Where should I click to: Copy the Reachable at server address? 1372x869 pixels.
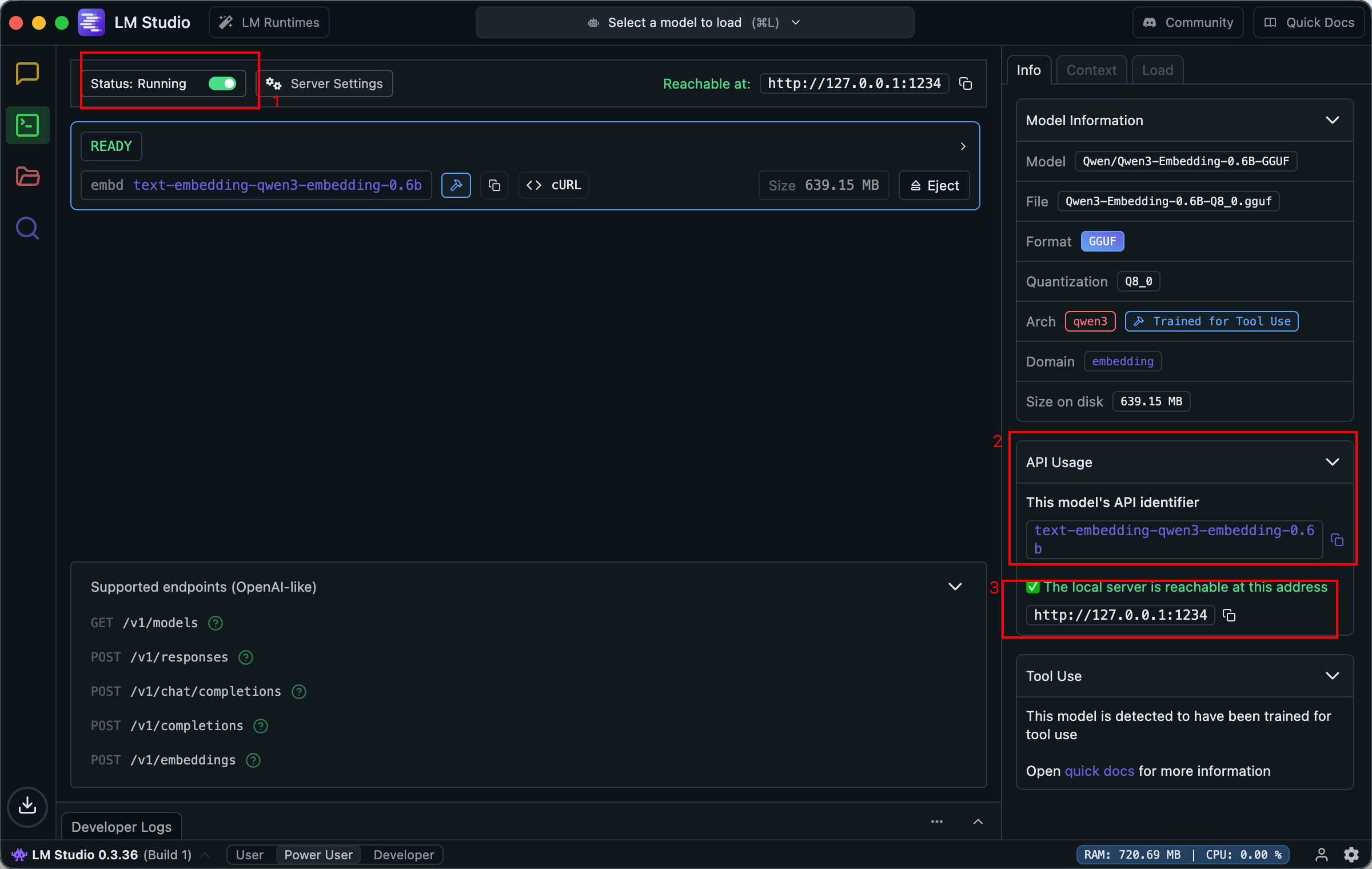(x=966, y=84)
